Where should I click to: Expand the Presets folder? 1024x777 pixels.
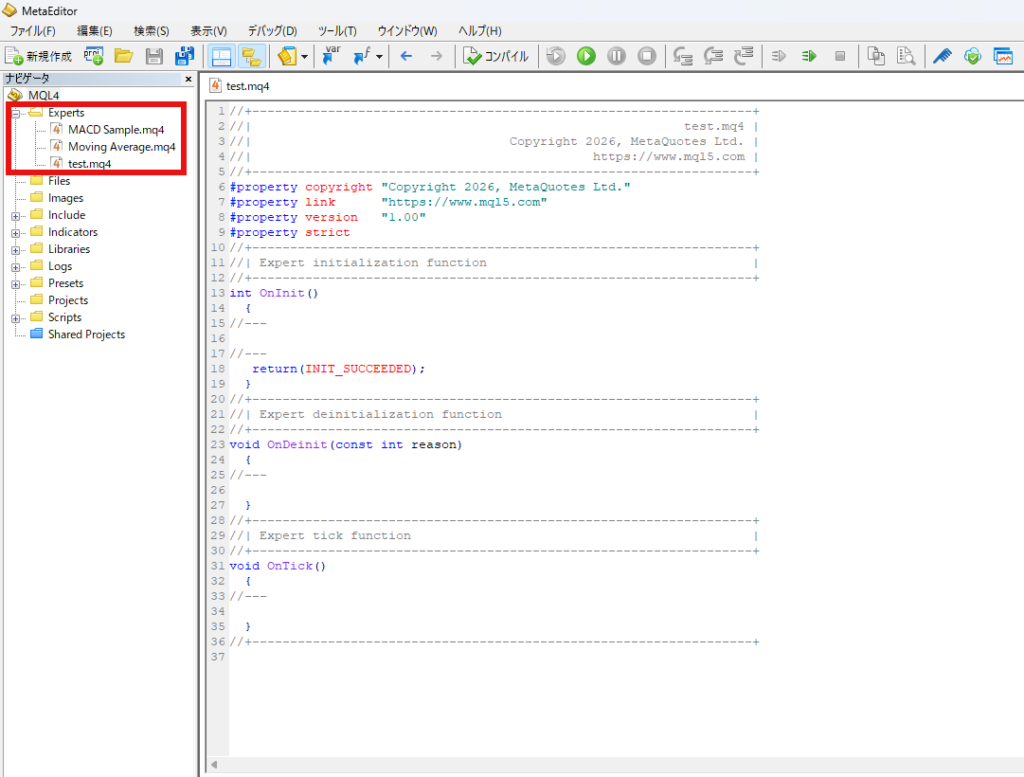point(16,284)
